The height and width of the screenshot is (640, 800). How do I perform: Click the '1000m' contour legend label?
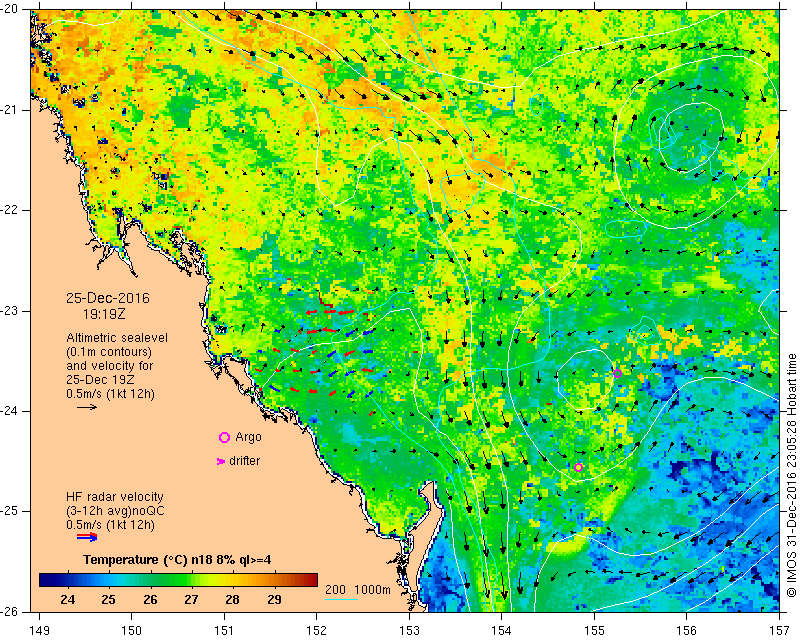pos(372,590)
